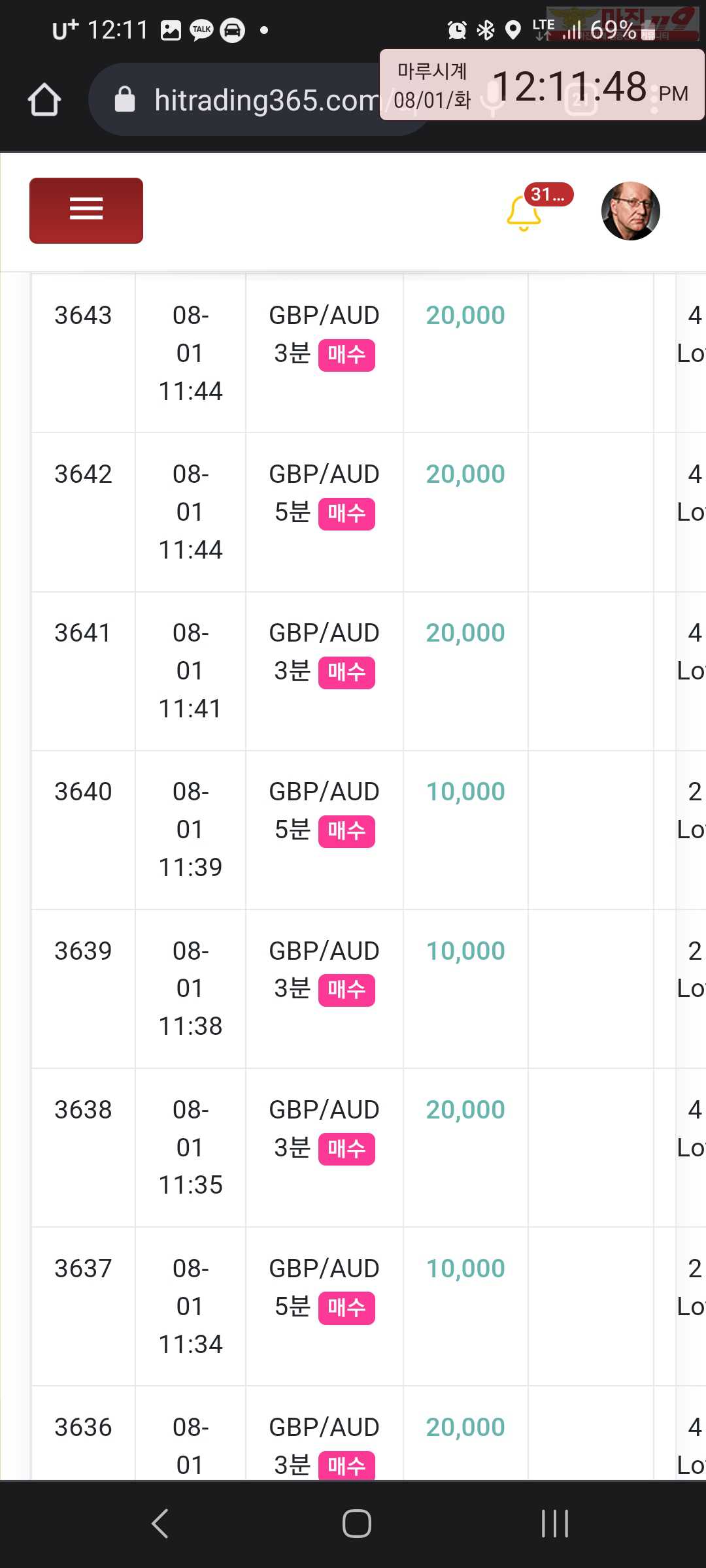Select the 10,000 amount in row 3637
The height and width of the screenshot is (1568, 706).
click(465, 1268)
